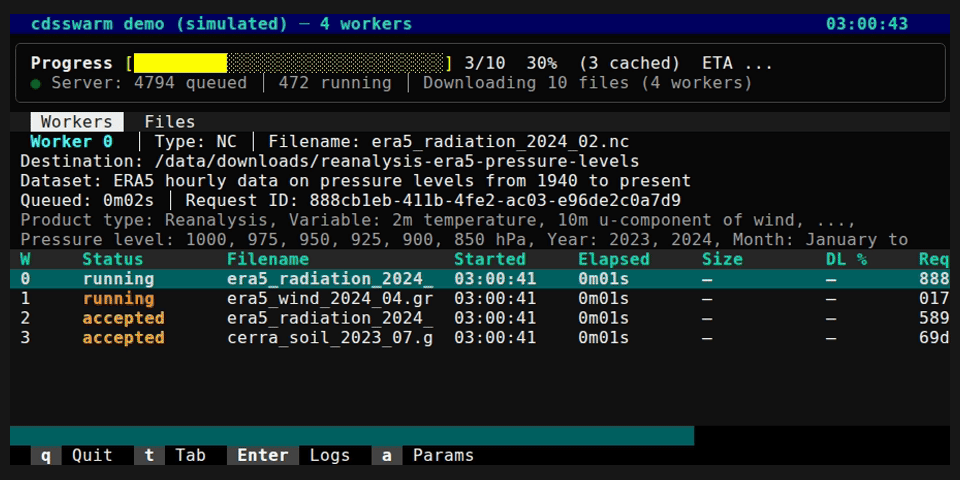
Task: Click the 3/10 progress count
Action: tap(485, 63)
